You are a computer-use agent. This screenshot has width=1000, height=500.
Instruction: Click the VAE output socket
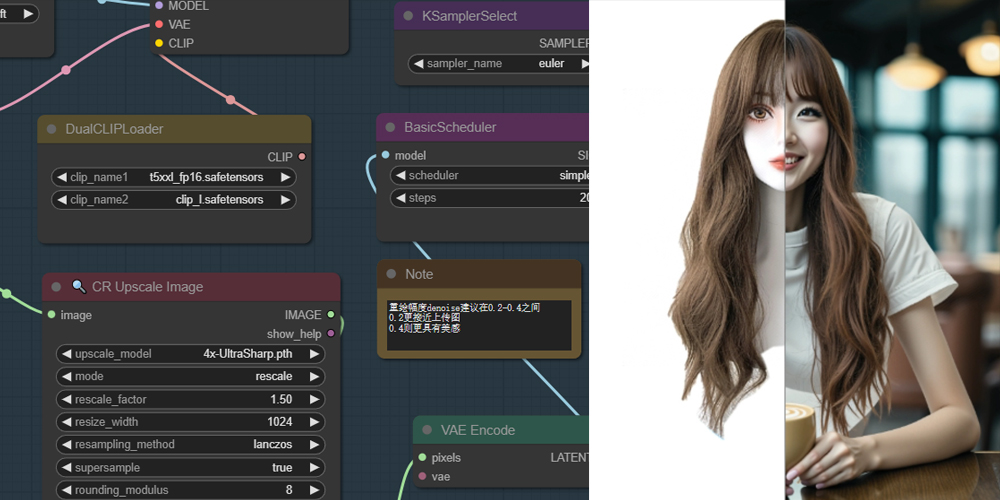159,24
